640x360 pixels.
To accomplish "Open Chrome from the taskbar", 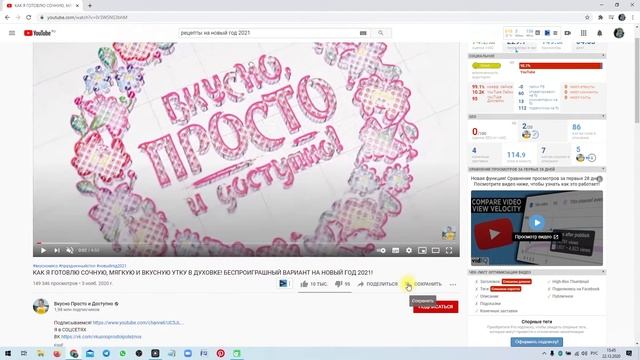I will point(73,353).
